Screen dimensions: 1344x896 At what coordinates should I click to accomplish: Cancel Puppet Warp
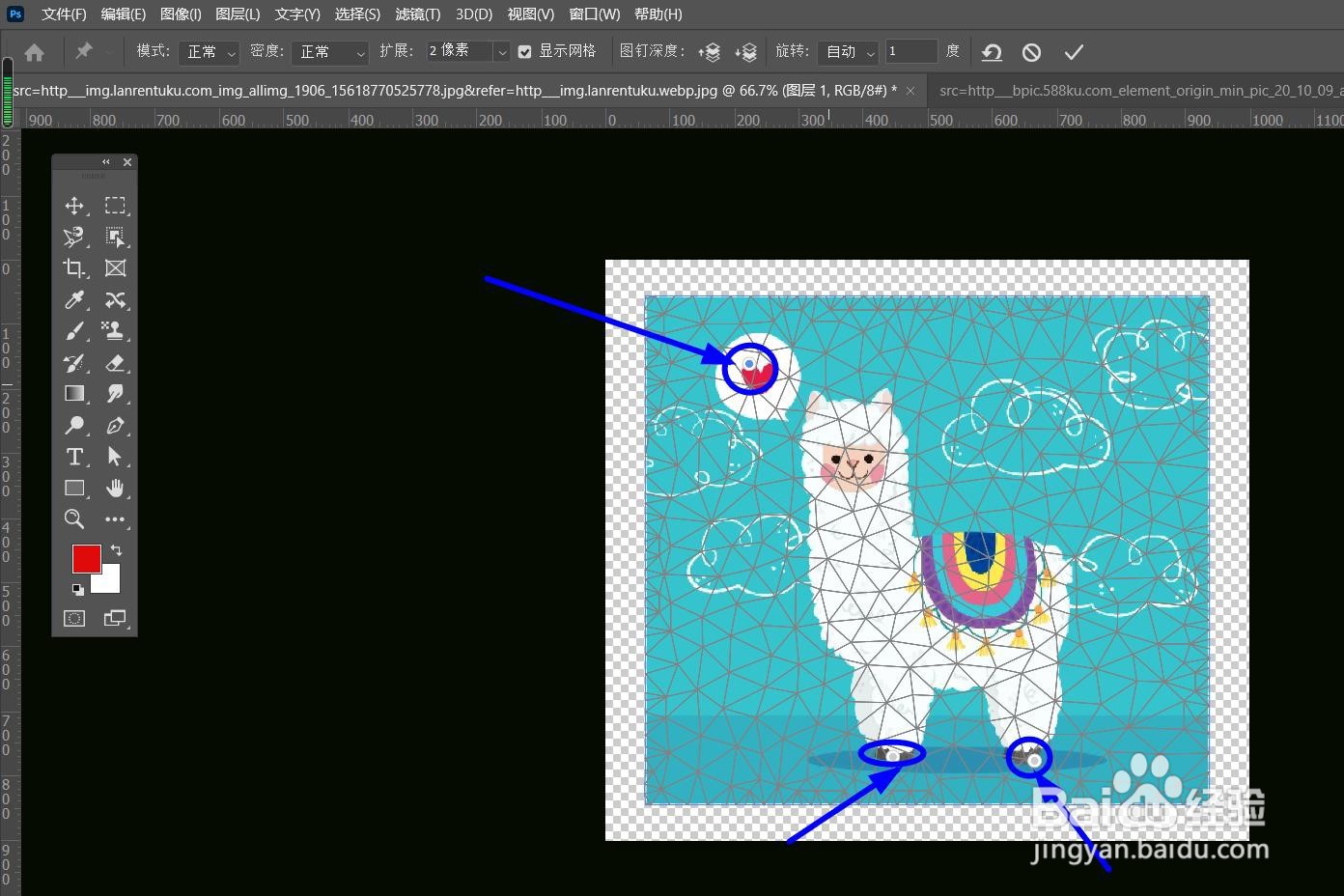(1032, 52)
